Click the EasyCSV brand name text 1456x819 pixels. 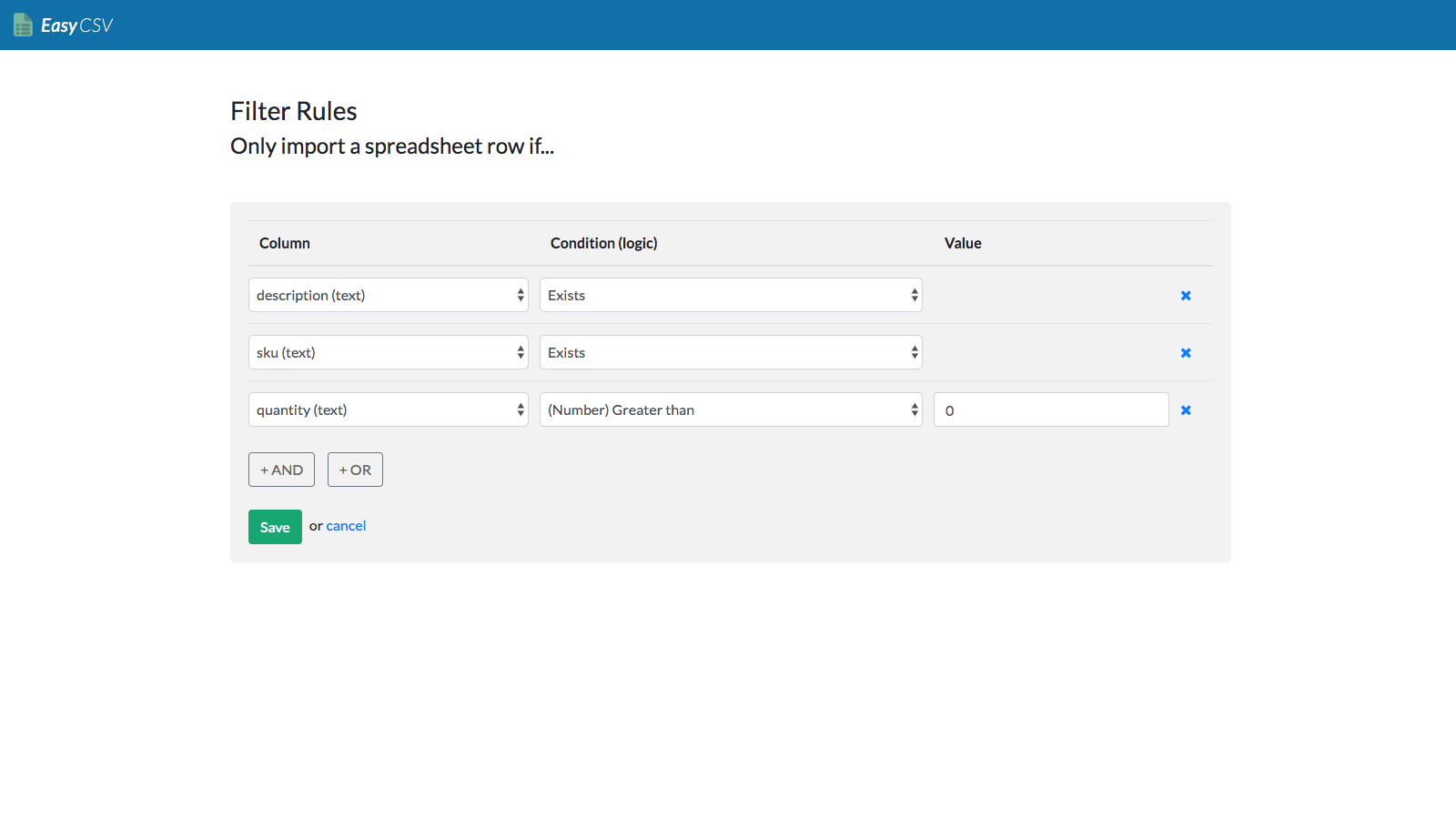click(x=77, y=25)
